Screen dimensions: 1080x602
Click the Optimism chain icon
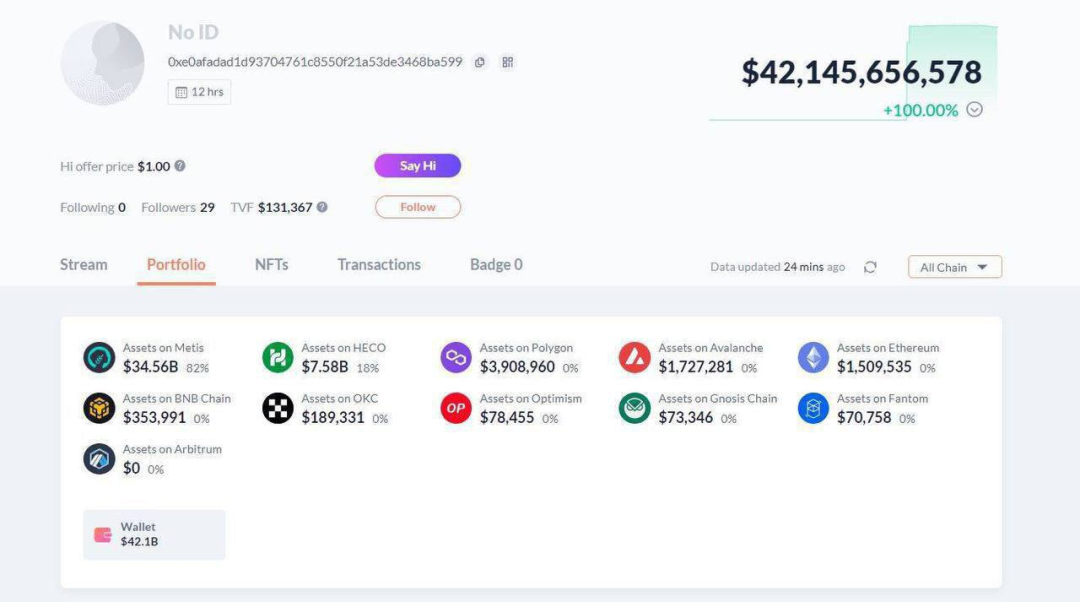(456, 408)
